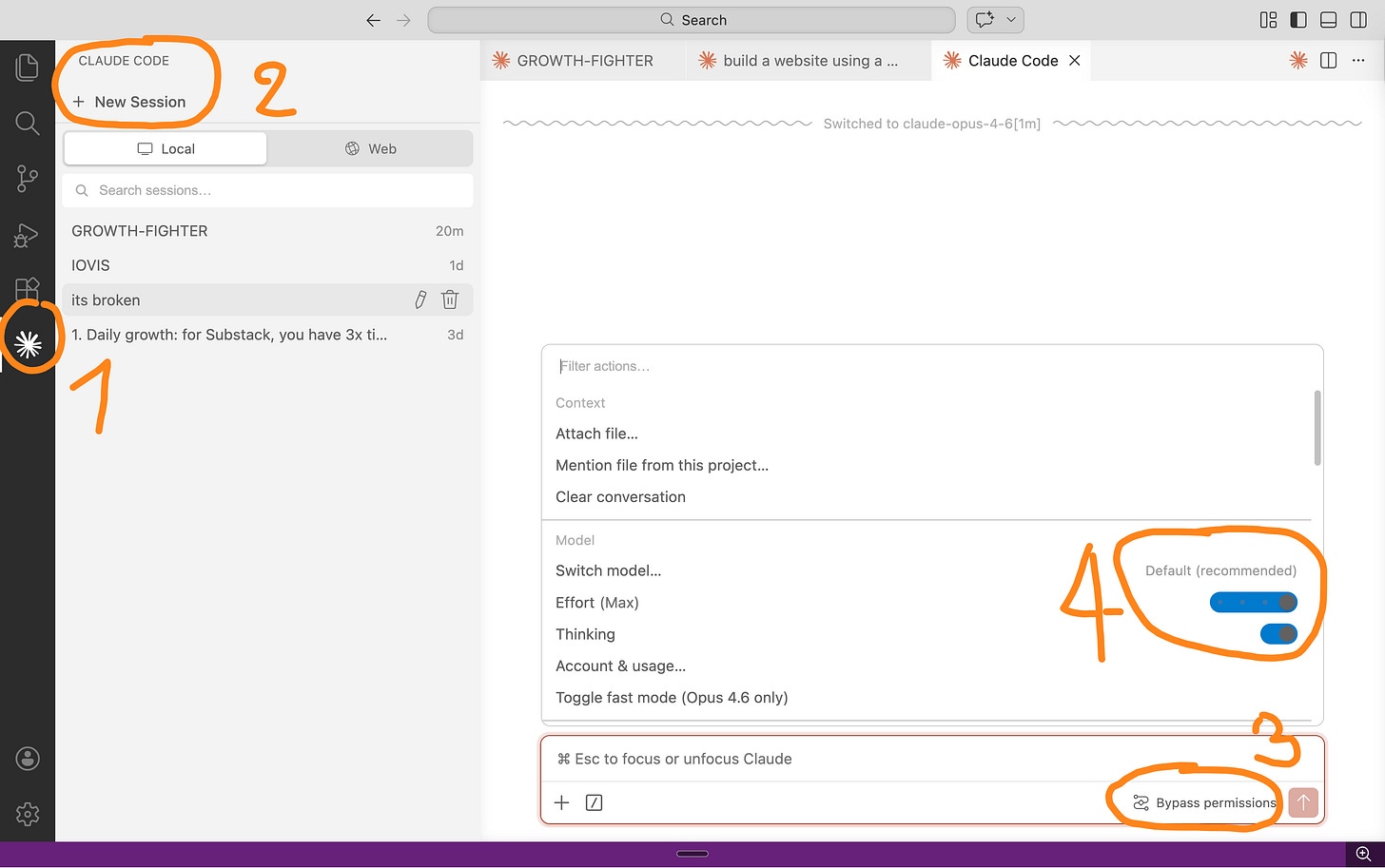Go forward with the right arrow
Image resolution: width=1385 pixels, height=868 pixels.
pos(403,20)
